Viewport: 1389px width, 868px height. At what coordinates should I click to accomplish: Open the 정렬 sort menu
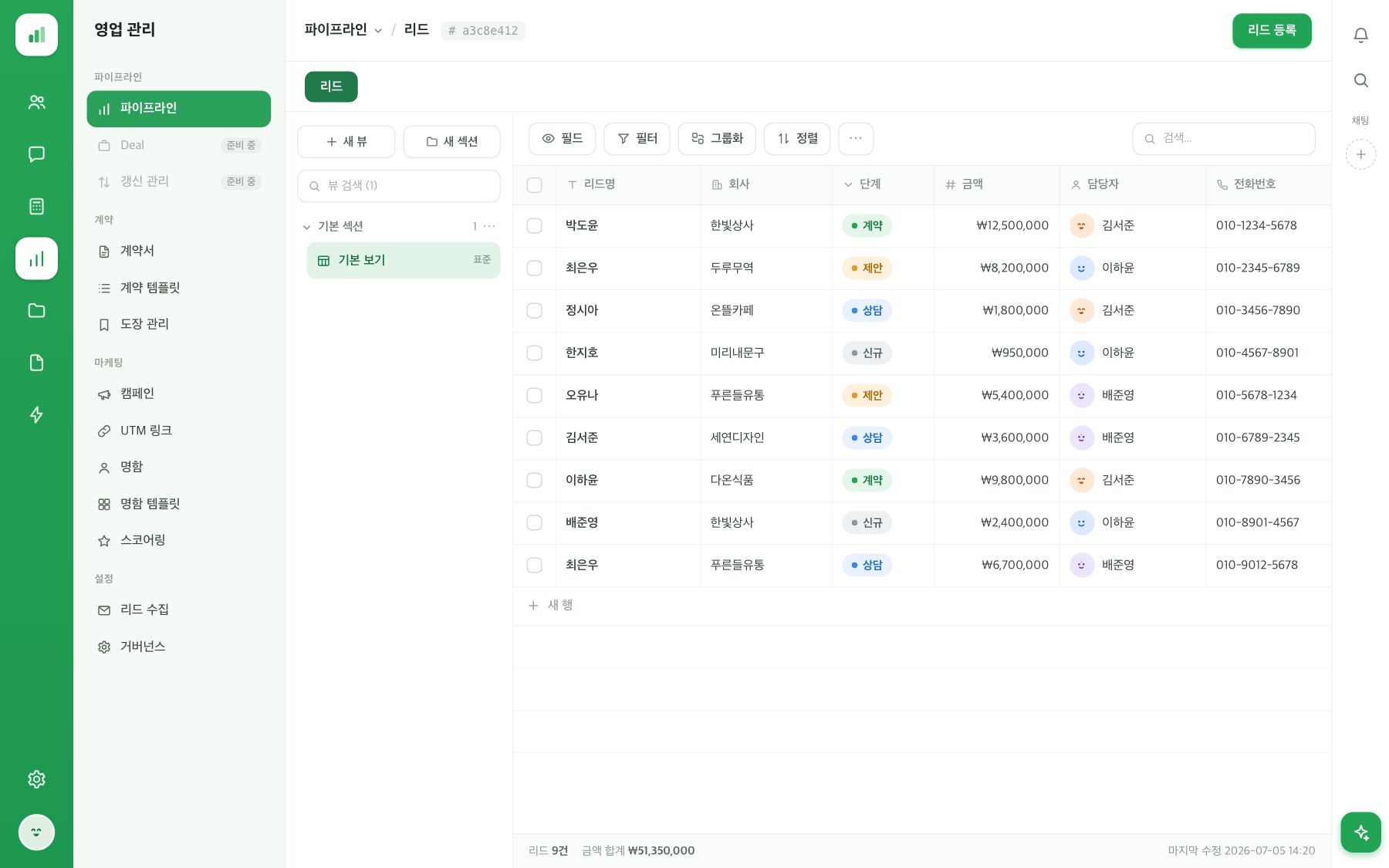[x=797, y=139]
